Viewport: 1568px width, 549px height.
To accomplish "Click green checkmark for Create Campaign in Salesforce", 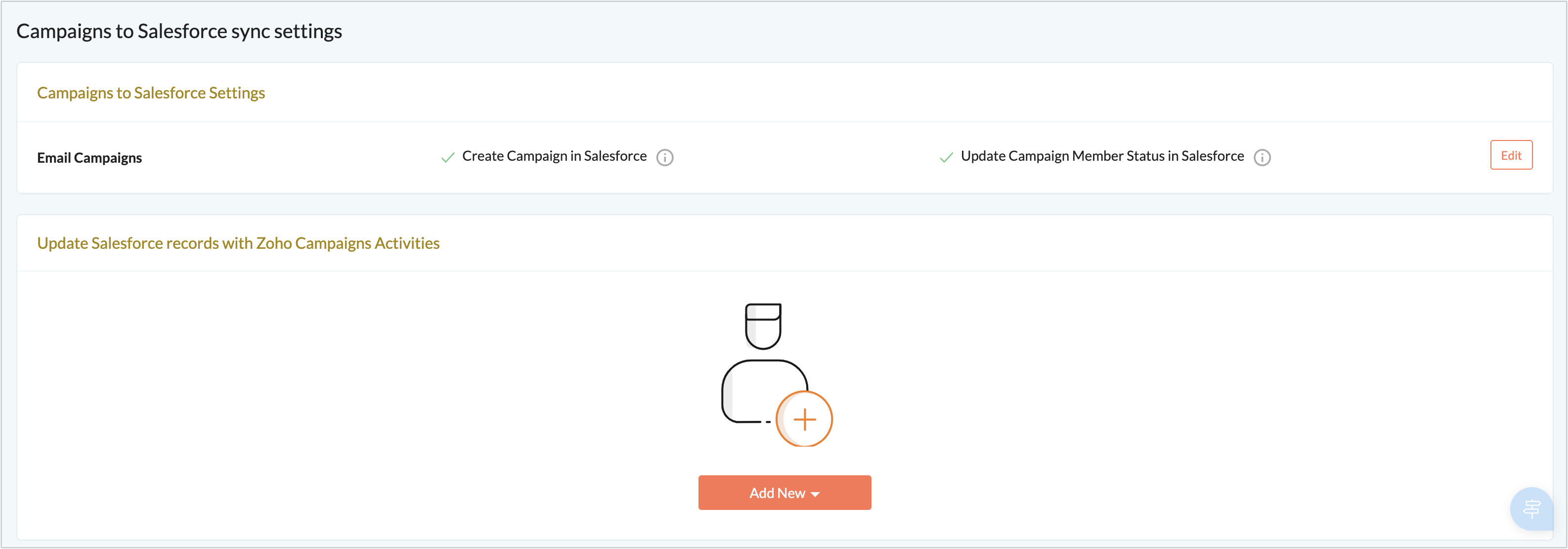I will point(448,157).
